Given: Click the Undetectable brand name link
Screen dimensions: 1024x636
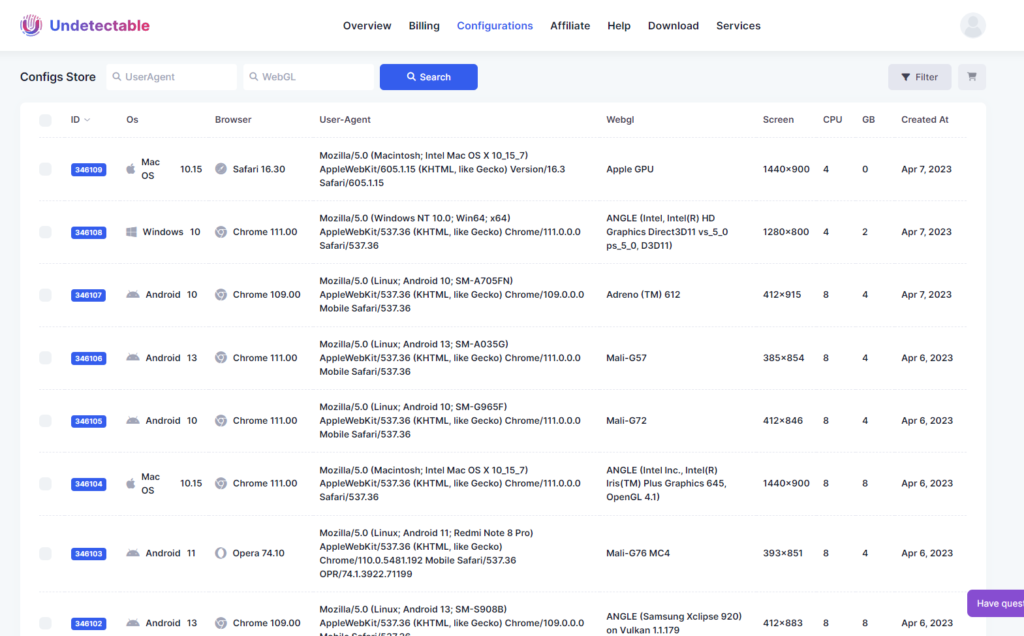Looking at the screenshot, I should pyautogui.click(x=99, y=25).
